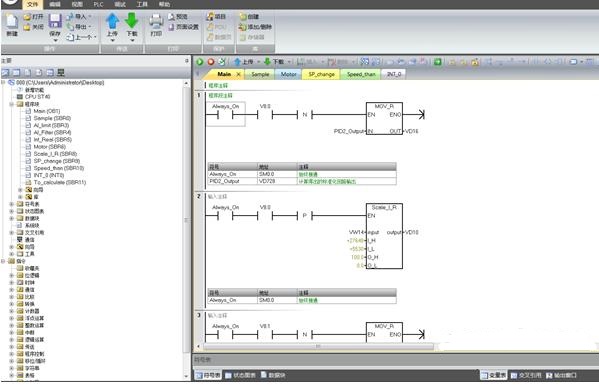Close the Main editor tab

238,74
